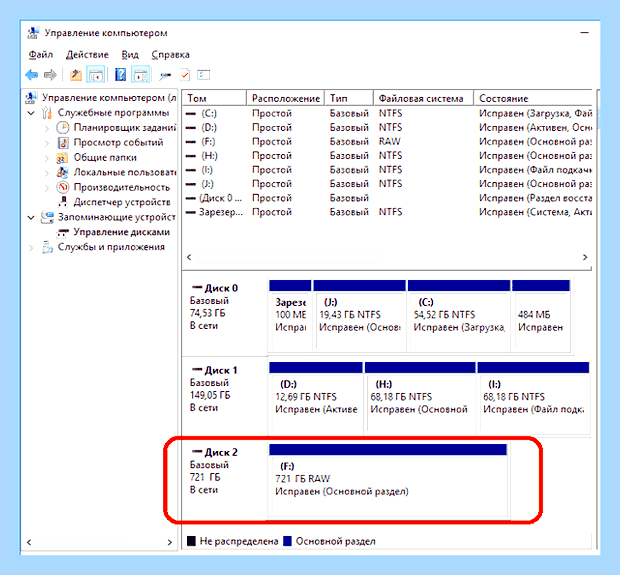Select the (Диск 0 ... recovery partition row

(388, 198)
